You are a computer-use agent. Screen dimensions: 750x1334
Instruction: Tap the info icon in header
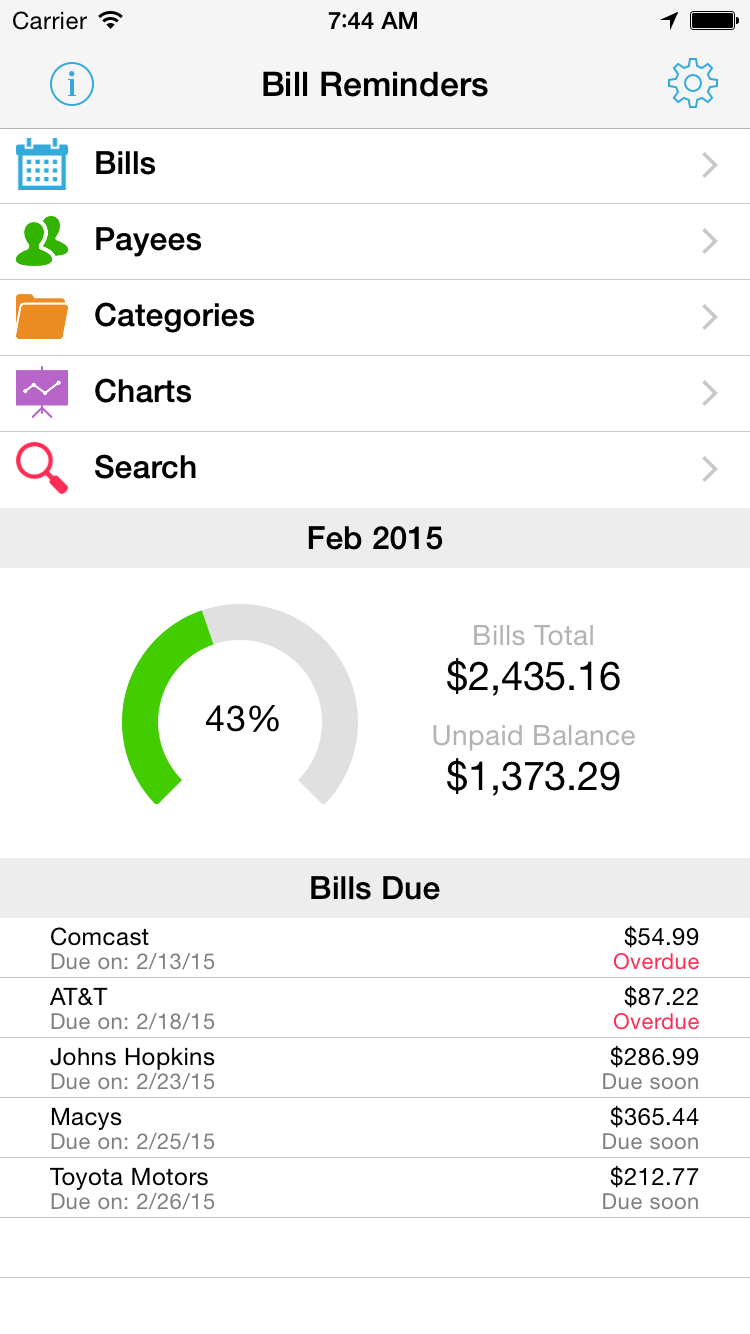72,84
